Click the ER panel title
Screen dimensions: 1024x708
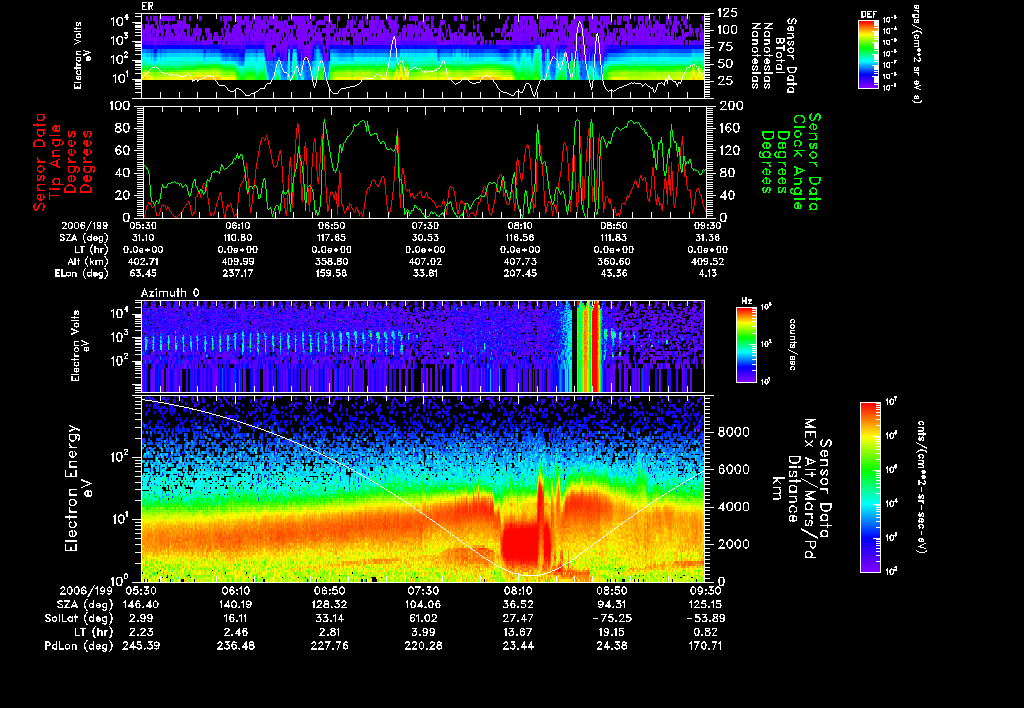(x=147, y=7)
